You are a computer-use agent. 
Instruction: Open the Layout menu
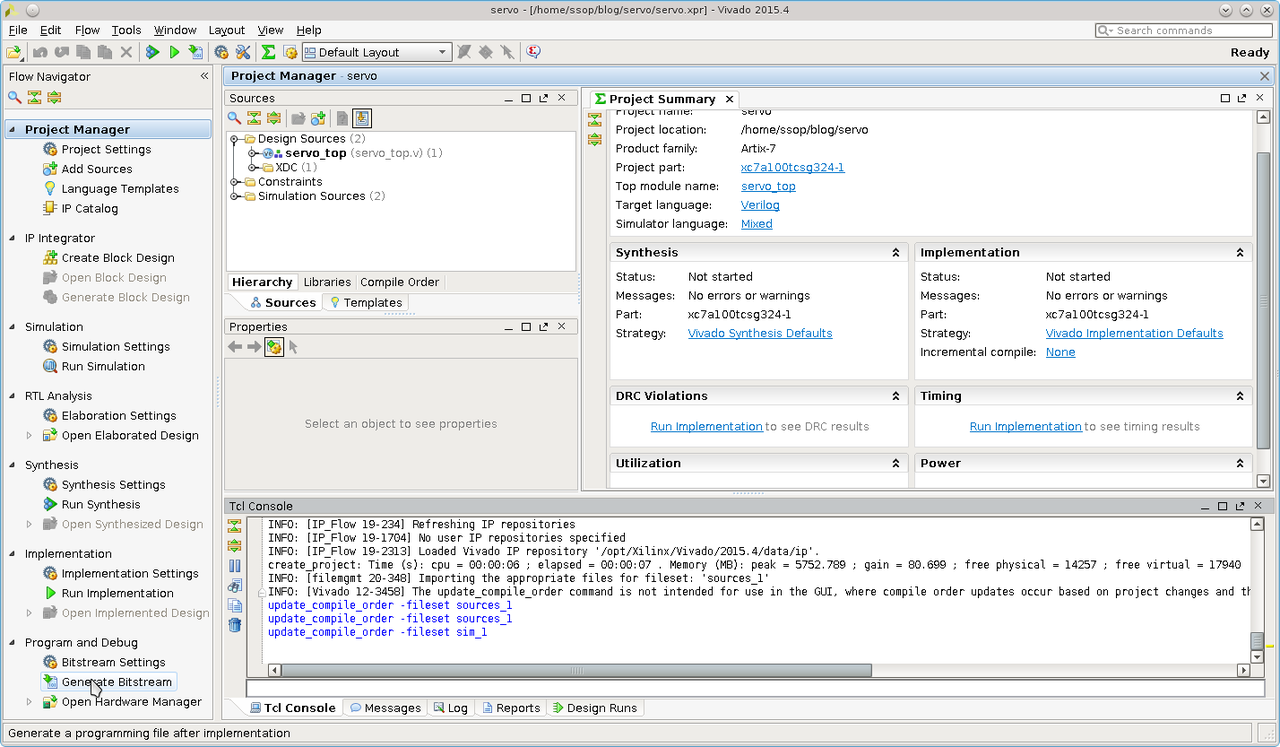click(x=227, y=30)
